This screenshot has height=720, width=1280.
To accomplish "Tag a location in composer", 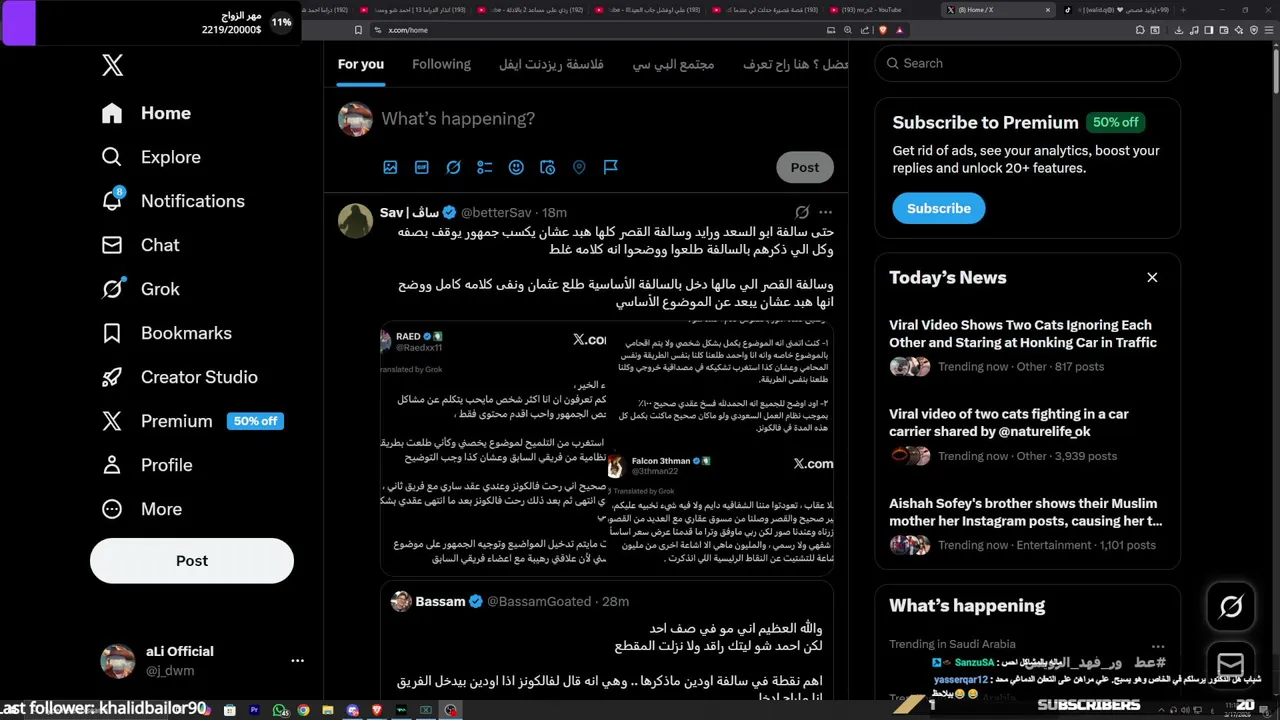I will 579,167.
